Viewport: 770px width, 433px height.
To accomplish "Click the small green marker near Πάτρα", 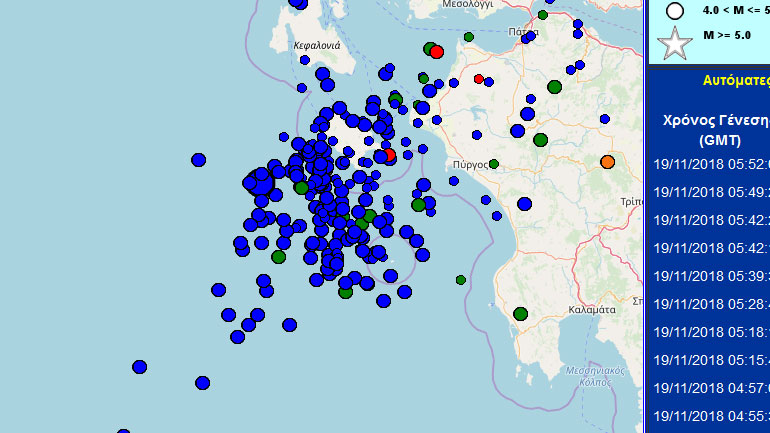I will tap(542, 15).
